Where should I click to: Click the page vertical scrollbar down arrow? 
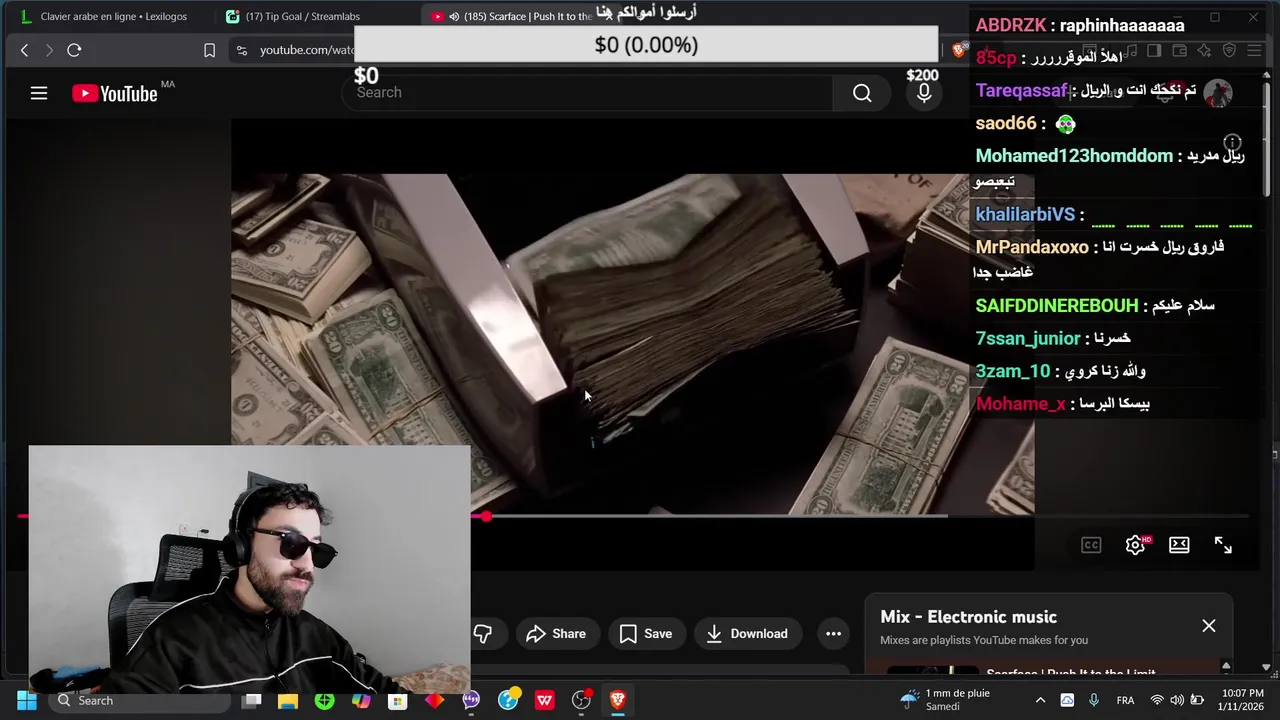[x=1266, y=667]
